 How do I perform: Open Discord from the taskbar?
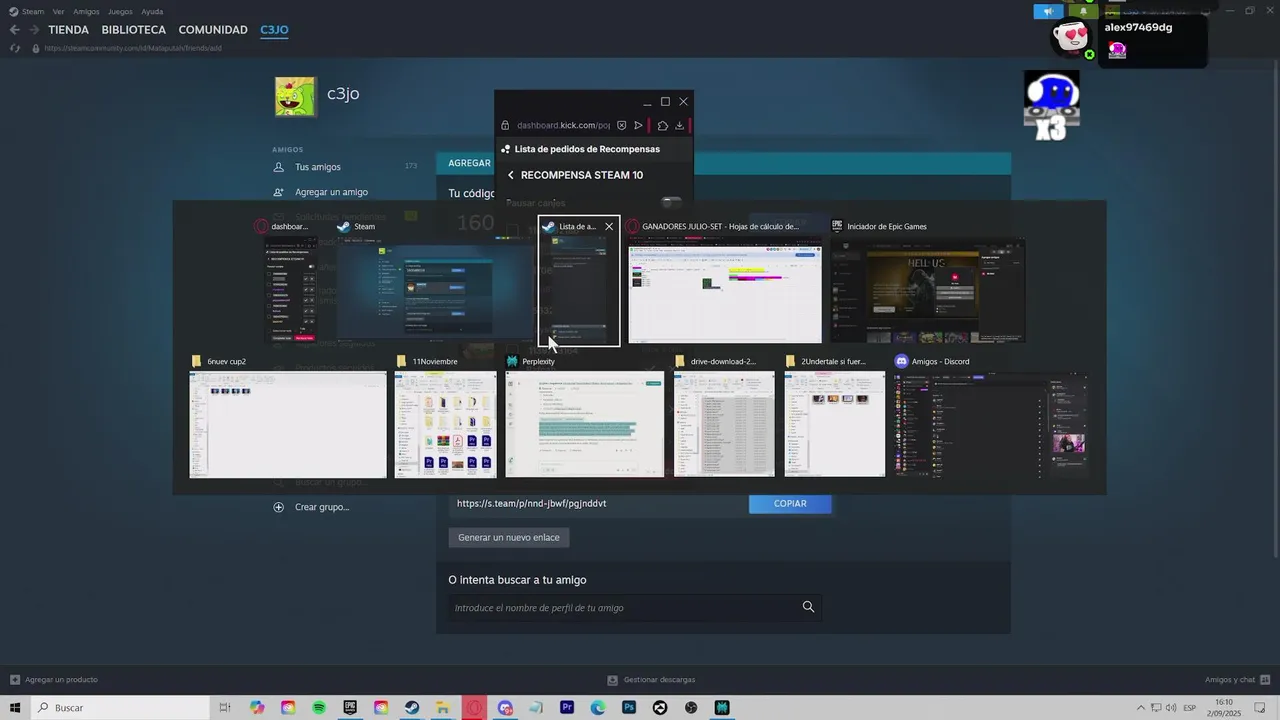[505, 708]
